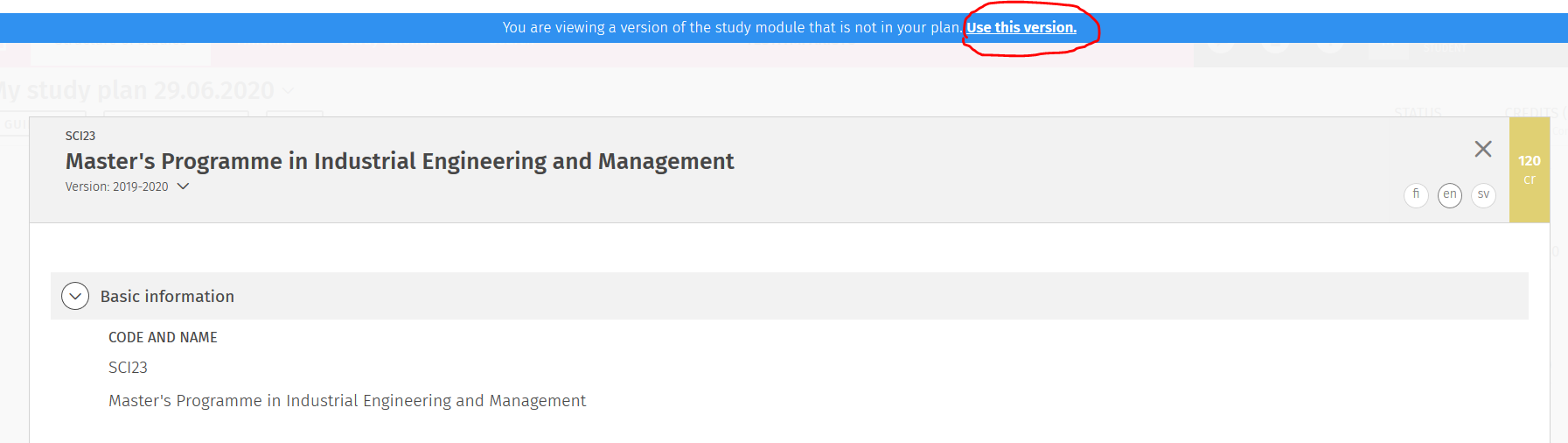Select the English (en) language button
Viewport: 1568px width, 443px height.
1449,194
